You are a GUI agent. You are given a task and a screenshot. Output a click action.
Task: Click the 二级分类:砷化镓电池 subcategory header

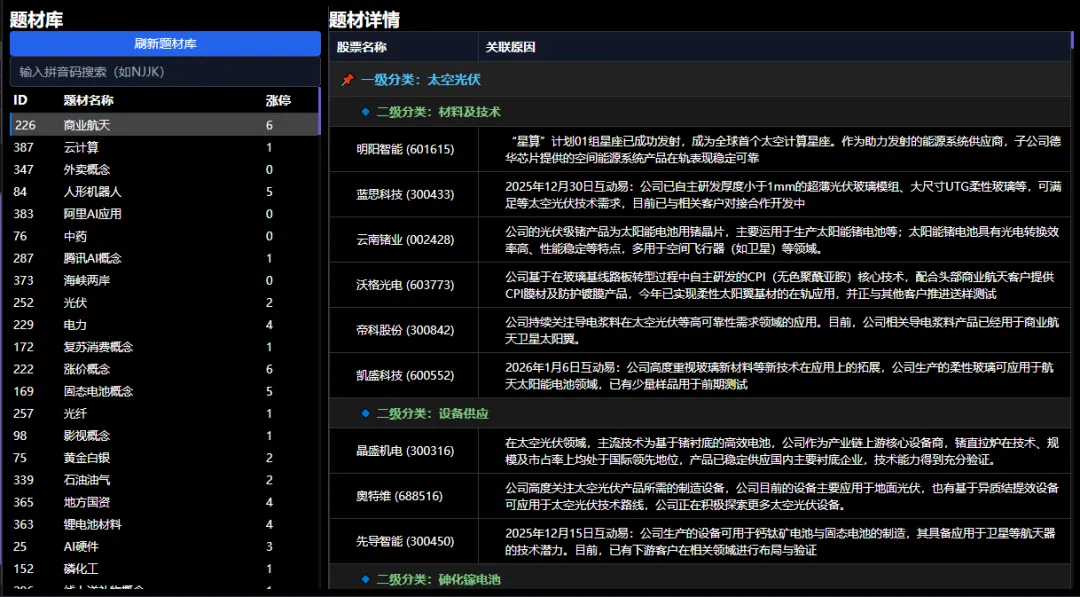pos(699,580)
